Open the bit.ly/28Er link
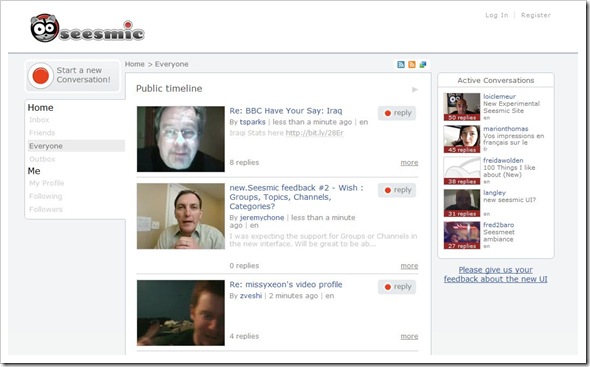The height and width of the screenshot is (367, 590). pyautogui.click(x=315, y=133)
